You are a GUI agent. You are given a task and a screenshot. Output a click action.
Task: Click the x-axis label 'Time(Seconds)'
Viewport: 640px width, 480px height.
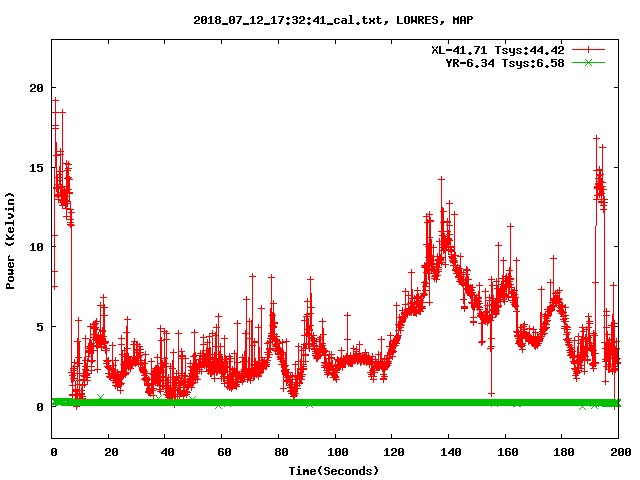[x=333, y=471]
